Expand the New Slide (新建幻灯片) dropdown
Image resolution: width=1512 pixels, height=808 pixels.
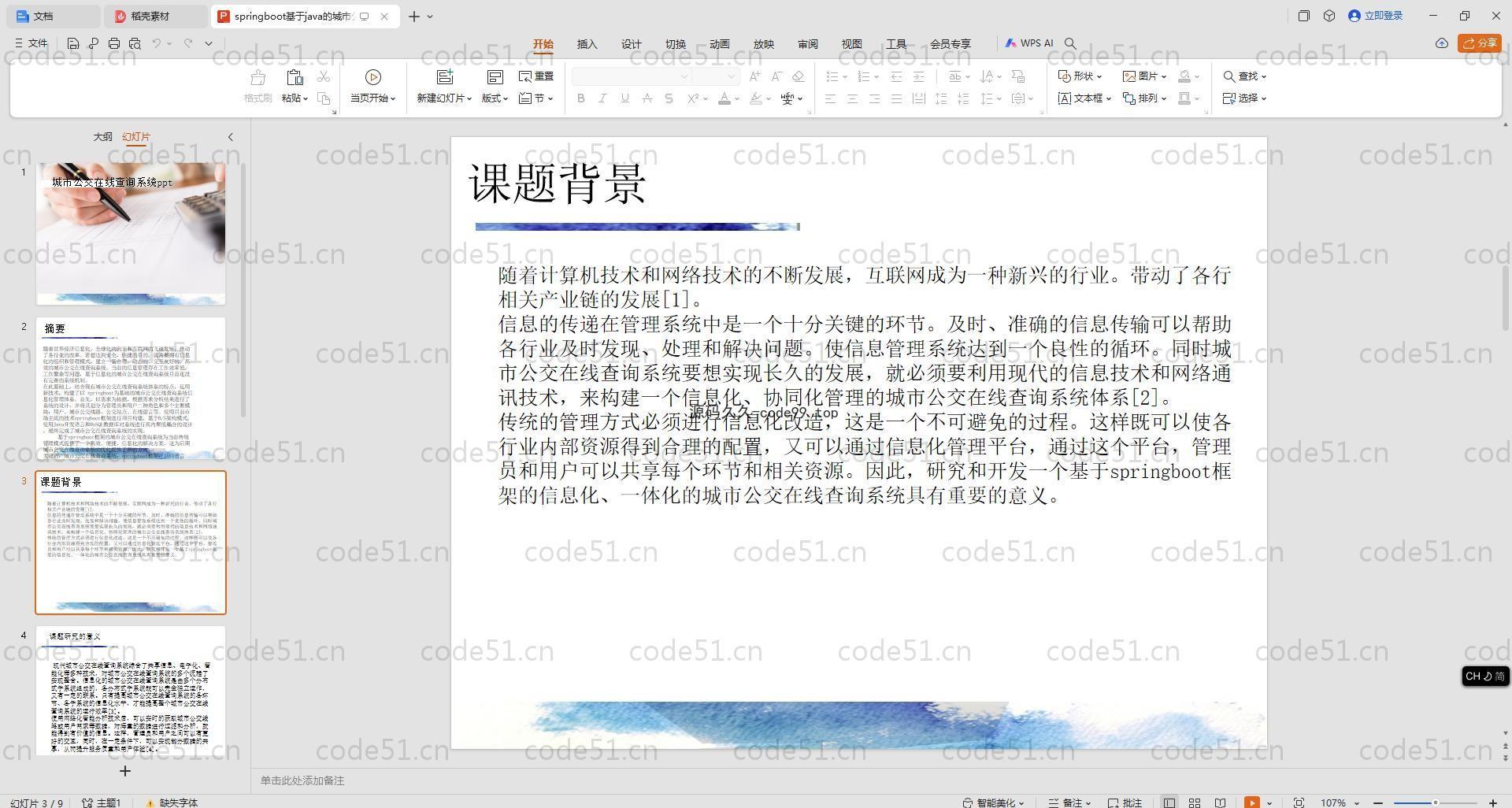[444, 98]
